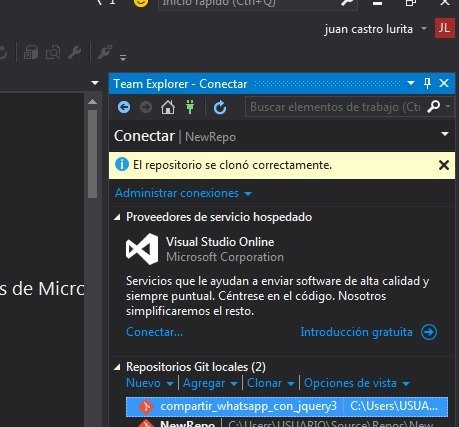Open document tab list dropdown
Image resolution: width=459 pixels, height=427 pixels.
coord(95,83)
